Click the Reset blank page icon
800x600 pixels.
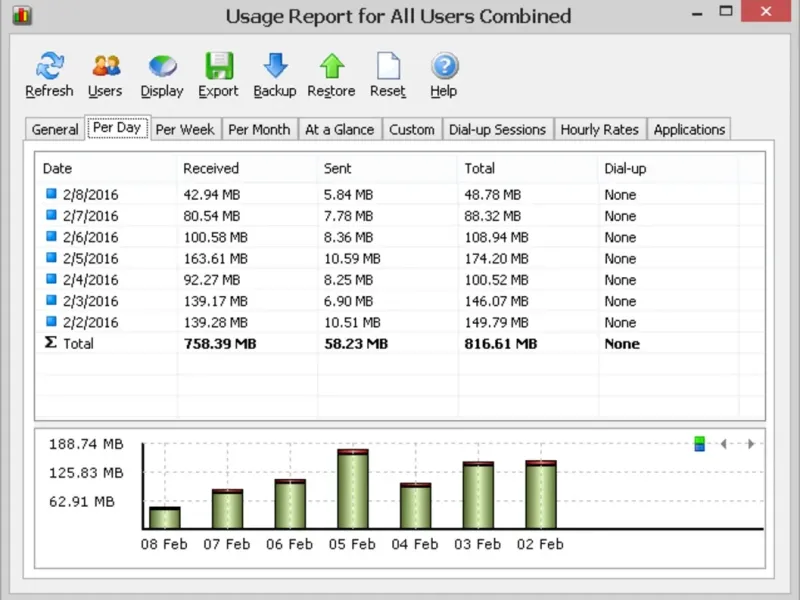click(388, 66)
